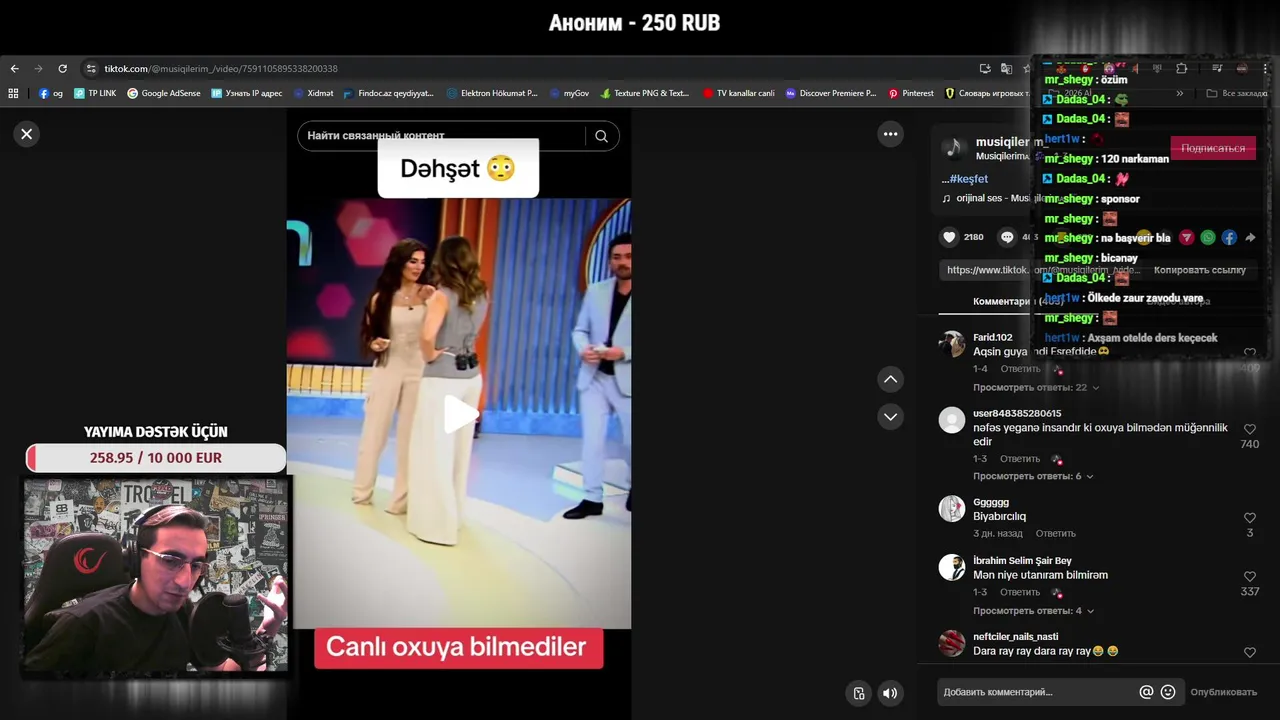Click browser back arrow
This screenshot has height=720, width=1280.
click(14, 69)
